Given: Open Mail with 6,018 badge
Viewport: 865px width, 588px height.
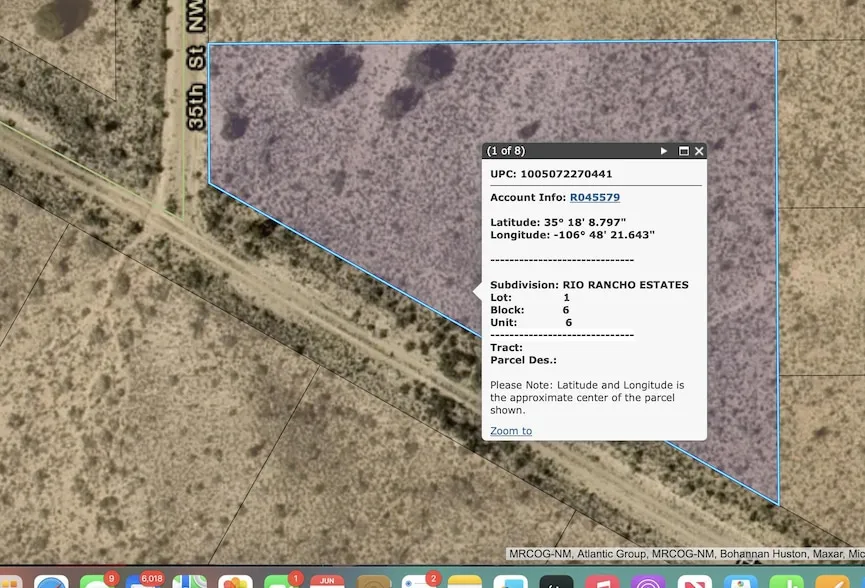Looking at the screenshot, I should (142, 581).
